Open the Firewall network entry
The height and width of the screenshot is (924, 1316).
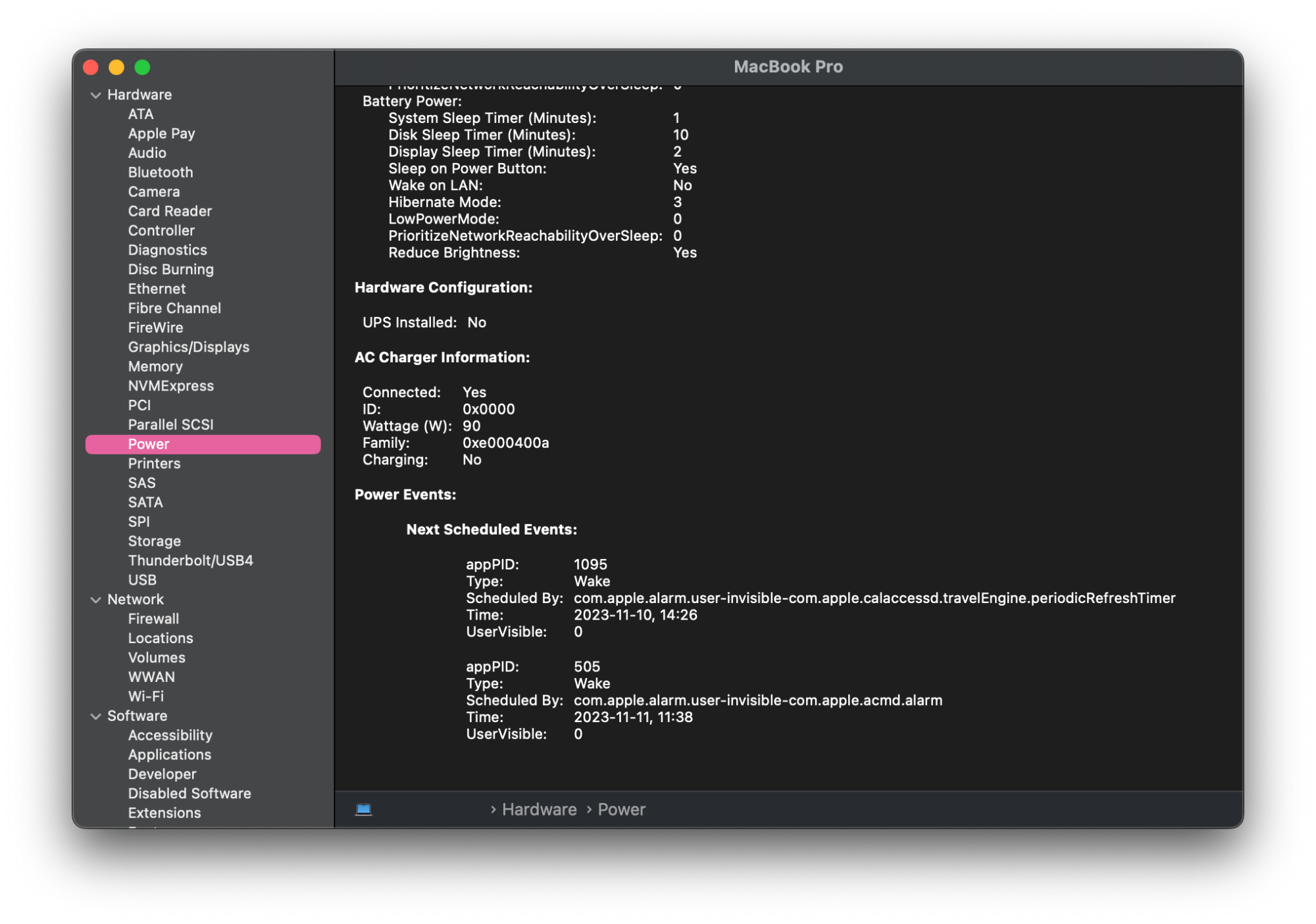pos(153,619)
